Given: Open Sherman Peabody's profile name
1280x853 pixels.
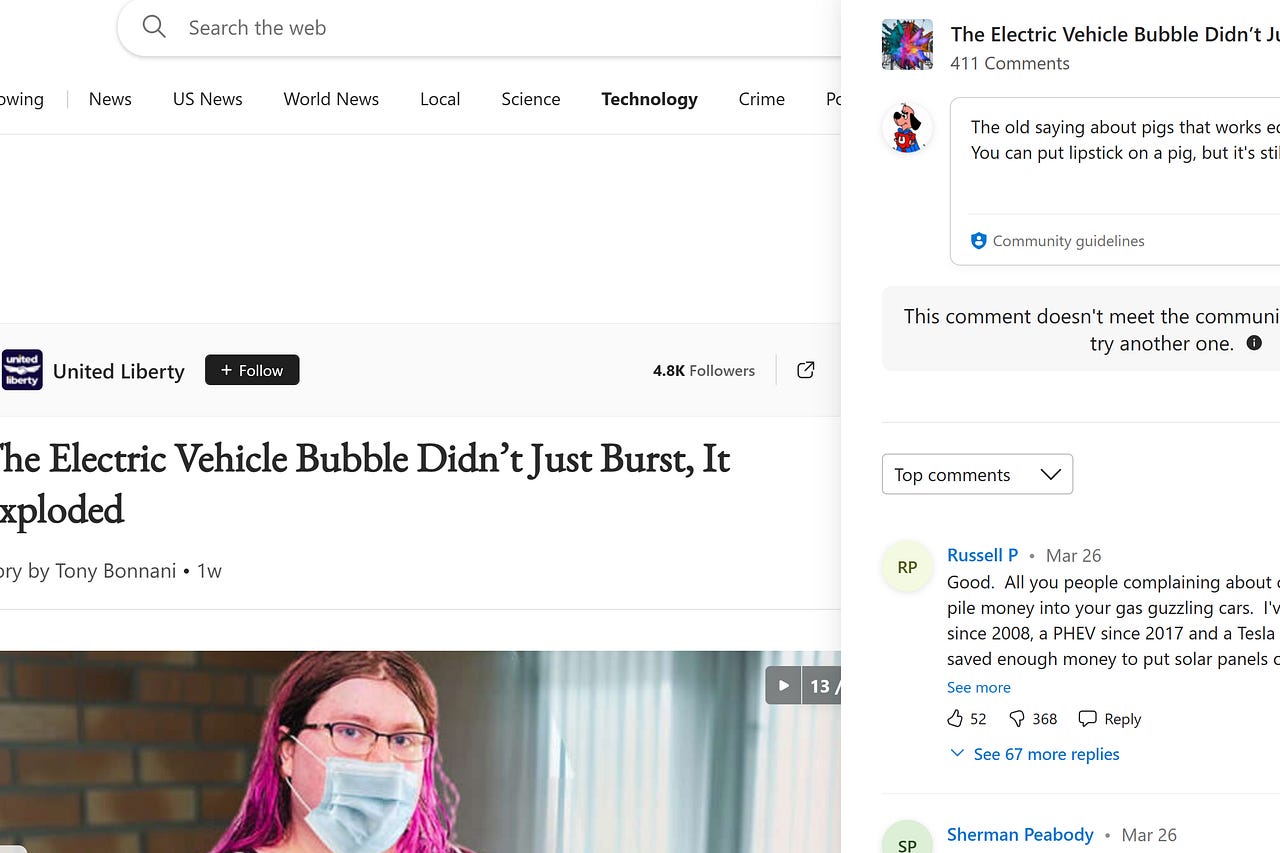Looking at the screenshot, I should (1020, 835).
